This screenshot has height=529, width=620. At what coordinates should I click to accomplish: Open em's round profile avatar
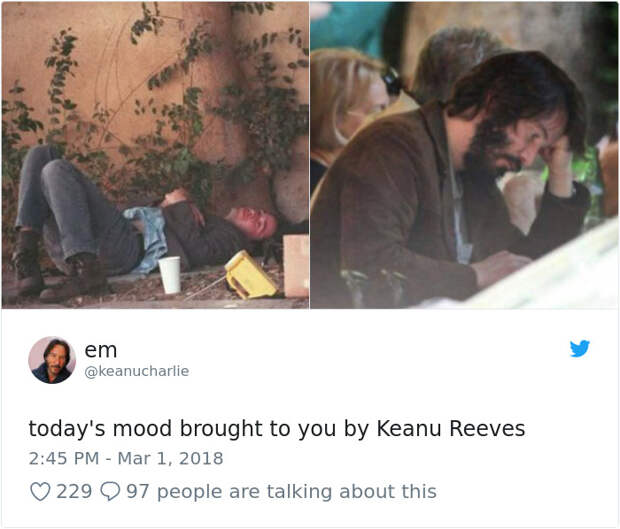(x=52, y=360)
